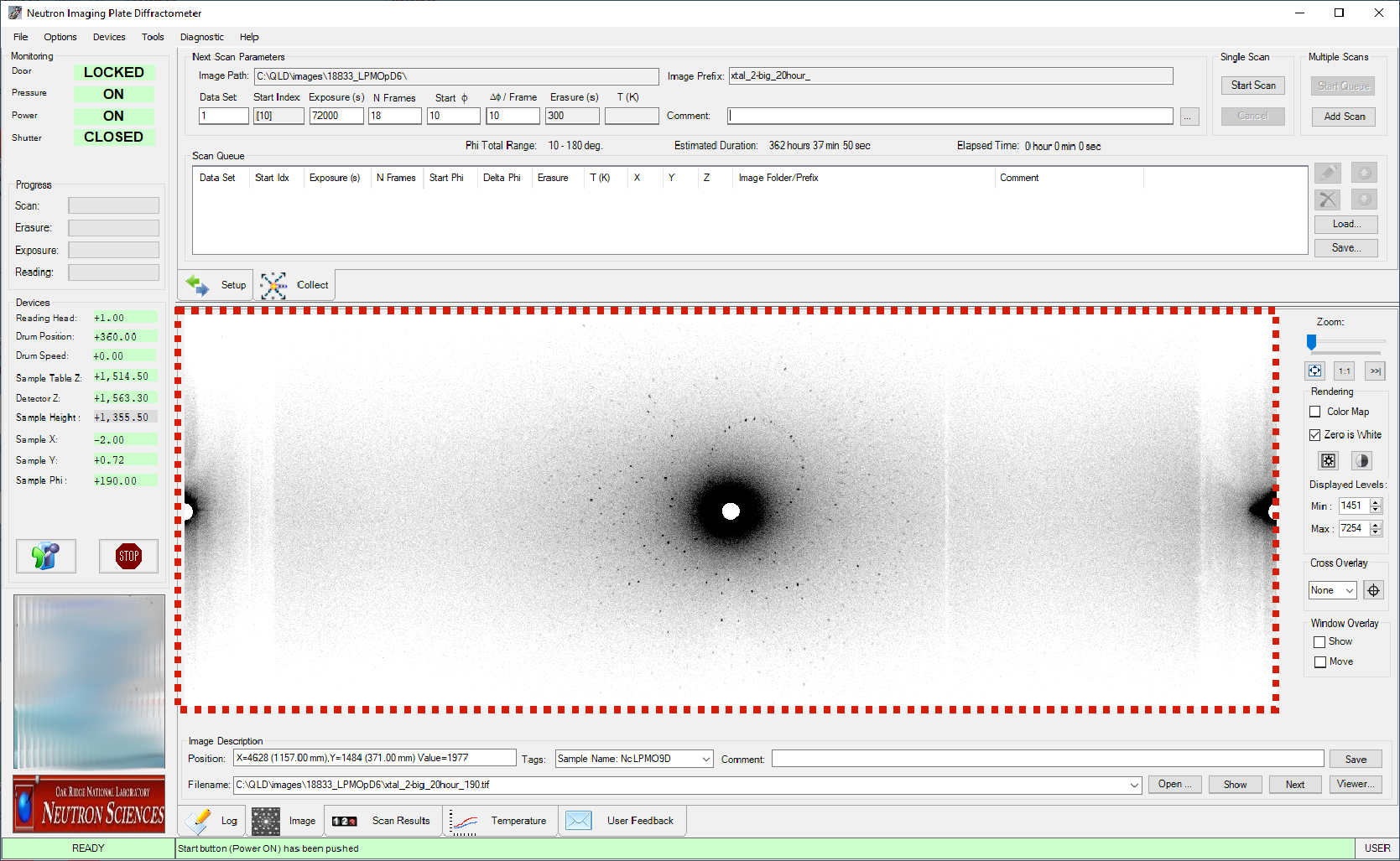Uncheck the Zero is White checkbox

1315,435
